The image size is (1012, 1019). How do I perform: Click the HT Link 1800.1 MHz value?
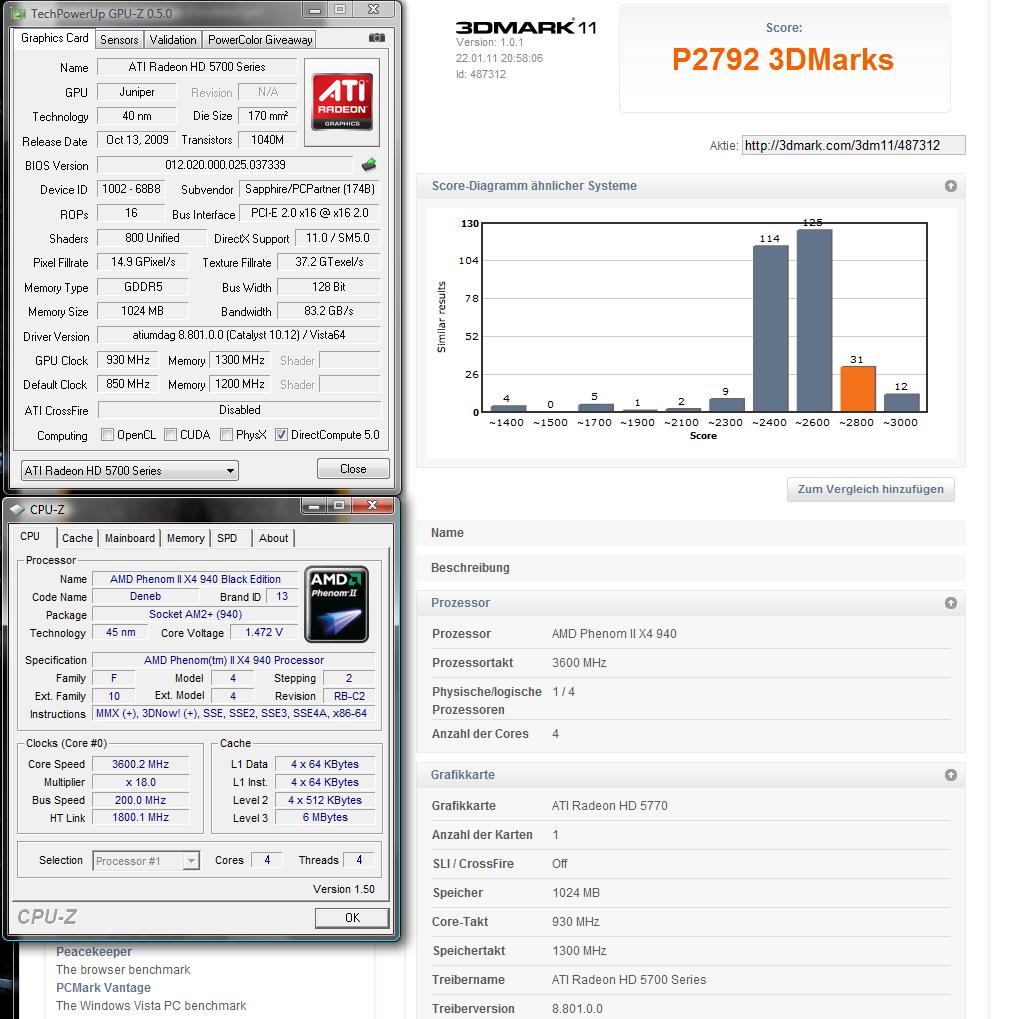pos(140,818)
